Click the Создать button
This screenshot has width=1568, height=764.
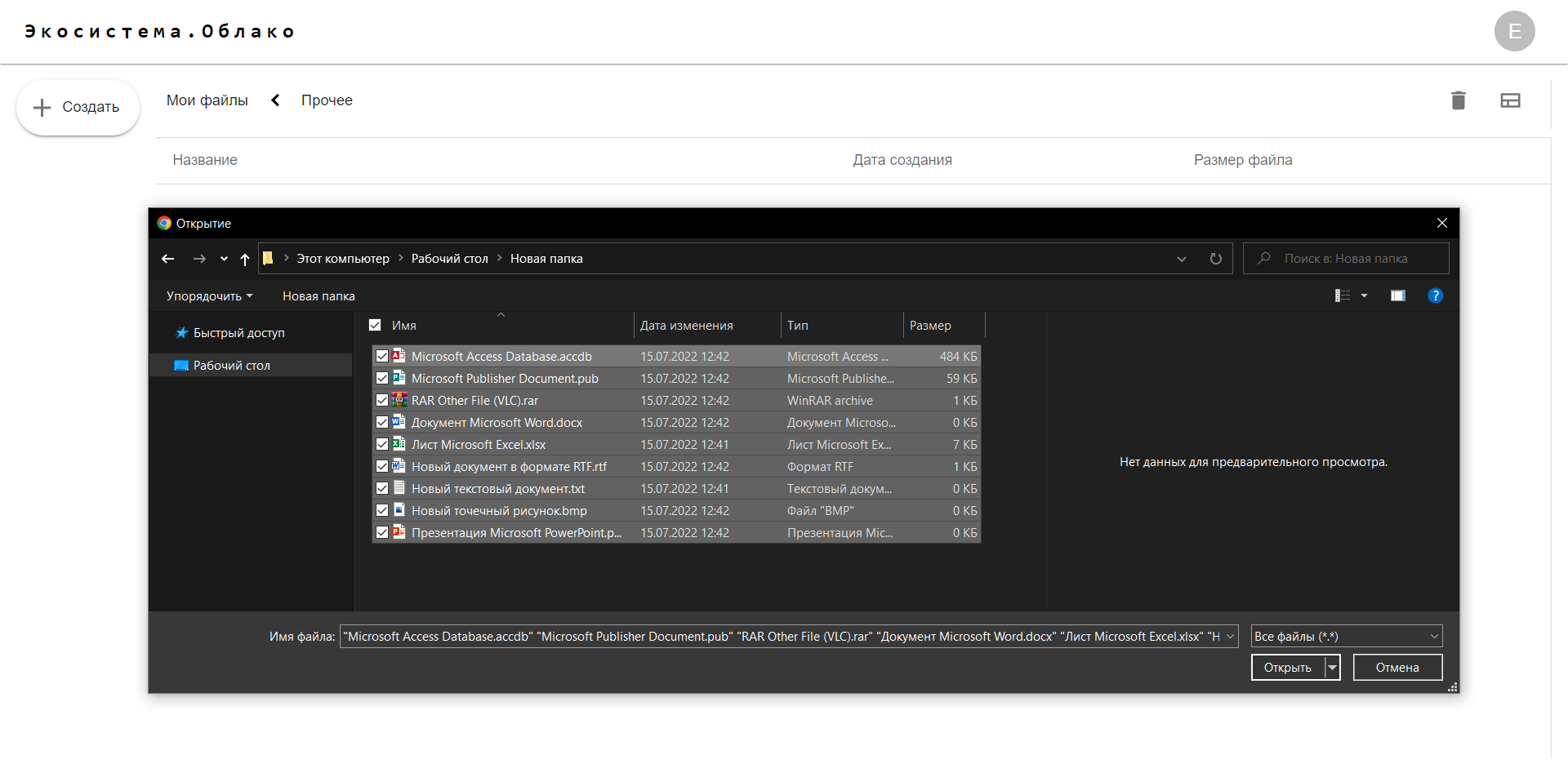click(x=78, y=107)
